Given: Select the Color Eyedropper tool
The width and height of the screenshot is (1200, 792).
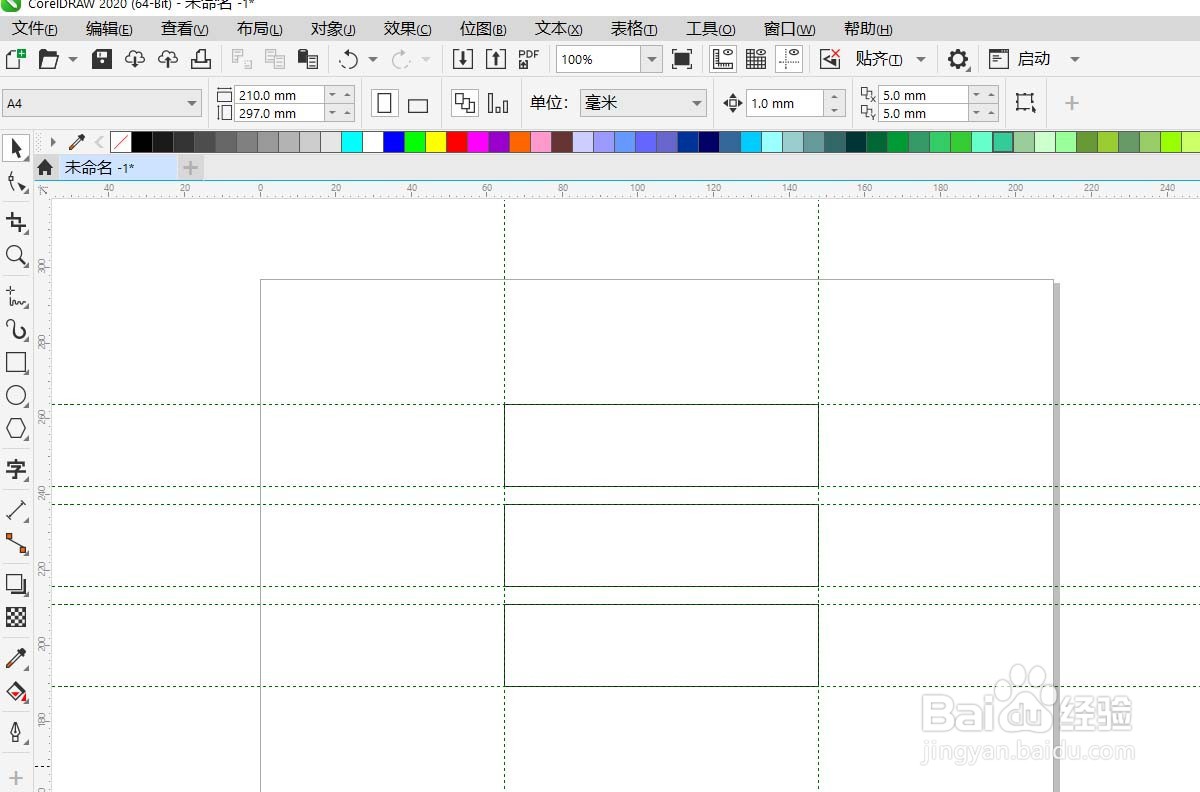Looking at the screenshot, I should [x=16, y=658].
